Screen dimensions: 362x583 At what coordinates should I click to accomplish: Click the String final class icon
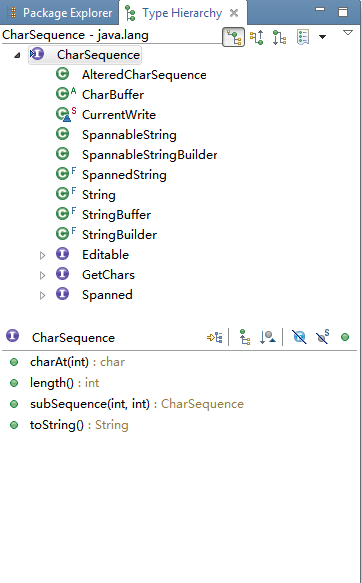[x=66, y=194]
